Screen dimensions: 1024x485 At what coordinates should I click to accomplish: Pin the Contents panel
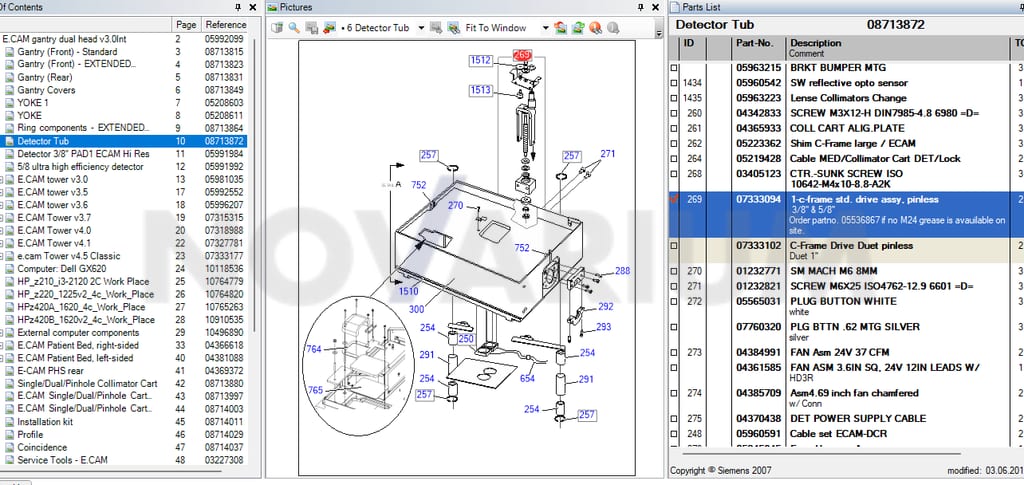[x=238, y=7]
